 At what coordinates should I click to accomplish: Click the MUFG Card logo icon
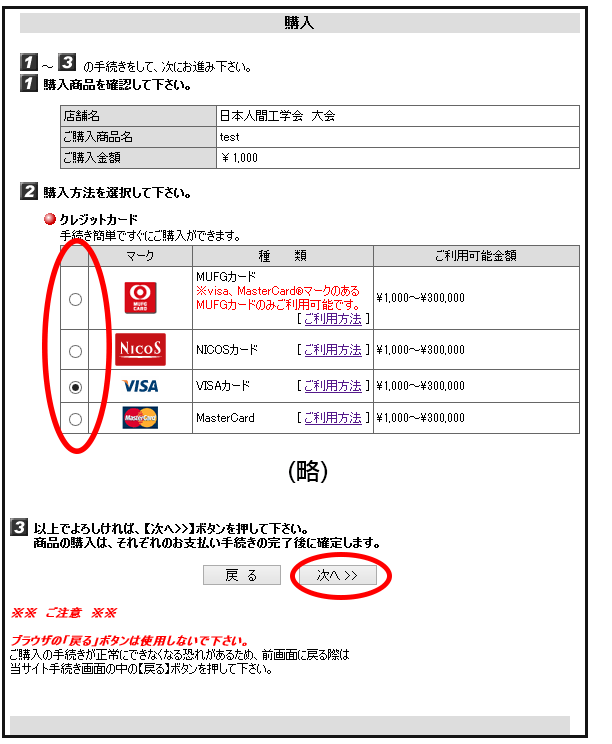(140, 298)
